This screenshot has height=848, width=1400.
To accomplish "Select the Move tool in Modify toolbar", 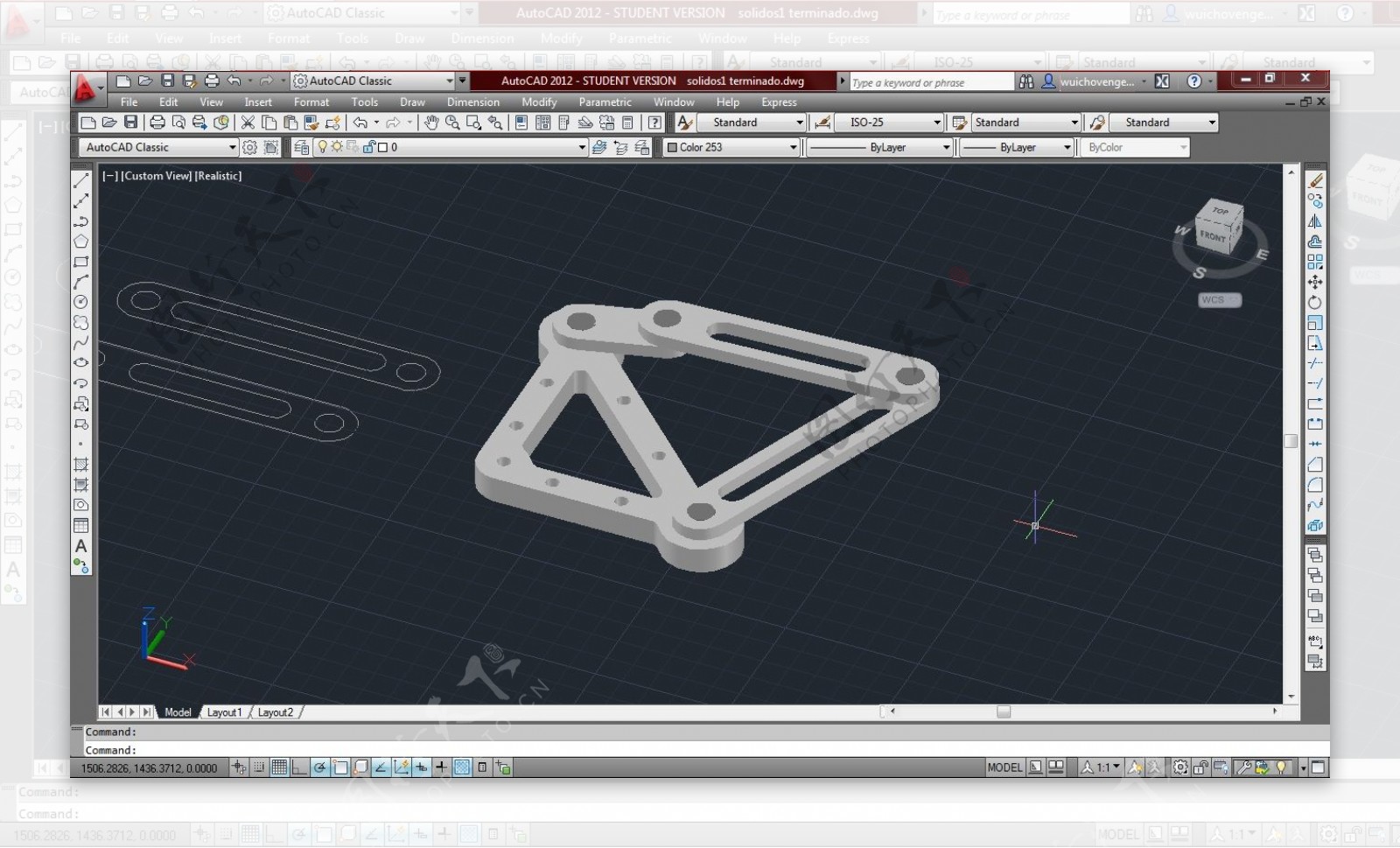I will point(1315,282).
